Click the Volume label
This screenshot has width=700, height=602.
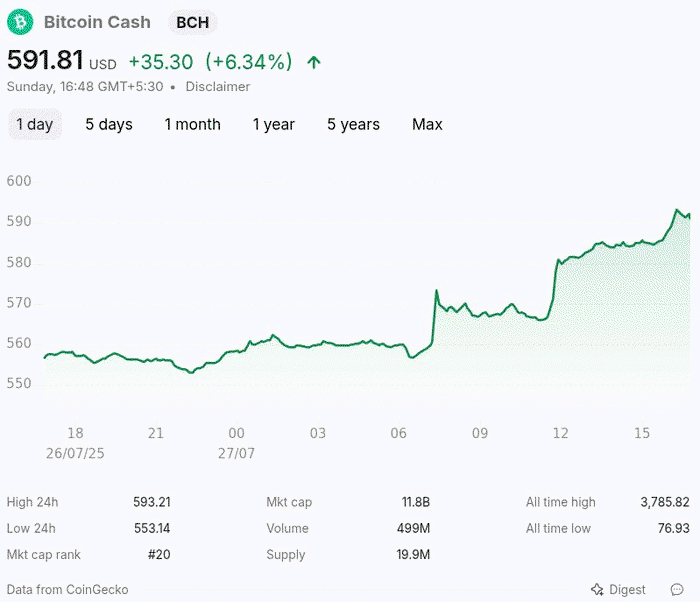tap(287, 528)
